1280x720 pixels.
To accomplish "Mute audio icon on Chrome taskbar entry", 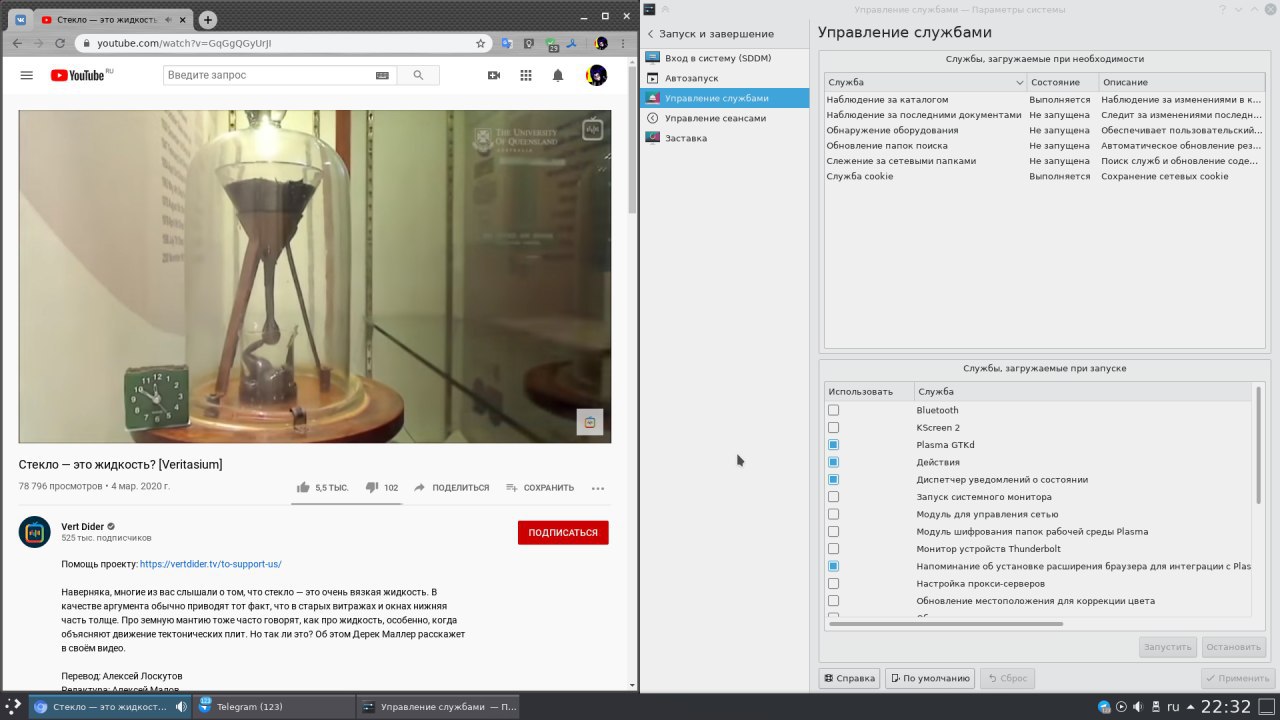I will click(181, 707).
